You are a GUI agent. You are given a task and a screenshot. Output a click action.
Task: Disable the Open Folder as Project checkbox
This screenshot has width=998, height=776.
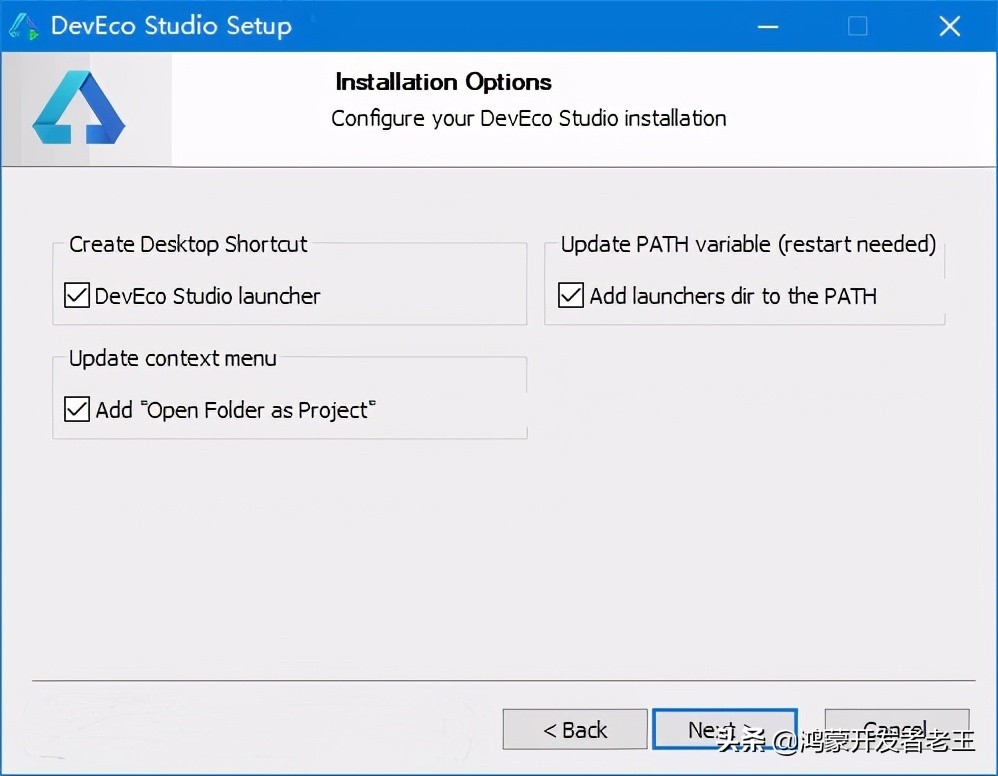[x=77, y=410]
